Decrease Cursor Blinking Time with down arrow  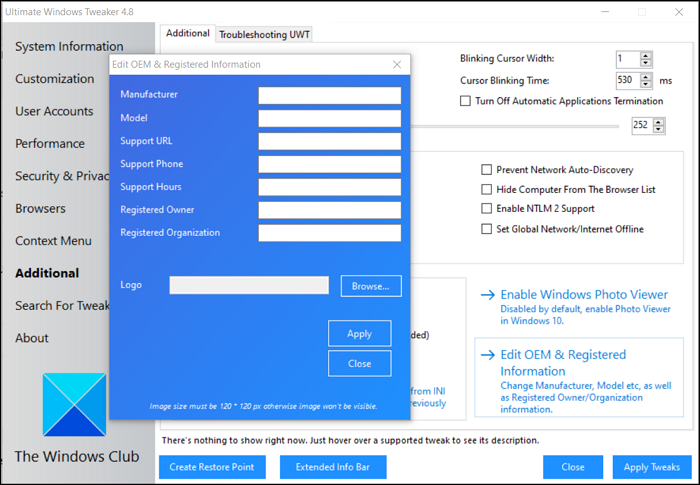pos(646,84)
